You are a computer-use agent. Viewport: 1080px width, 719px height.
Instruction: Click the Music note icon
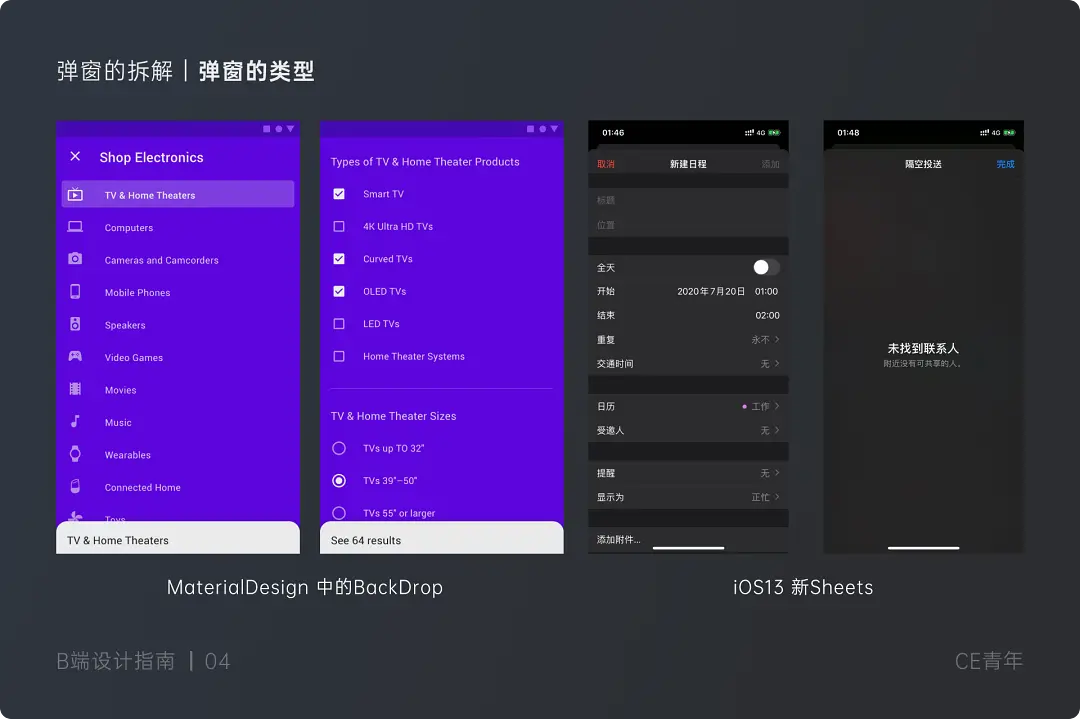click(74, 422)
